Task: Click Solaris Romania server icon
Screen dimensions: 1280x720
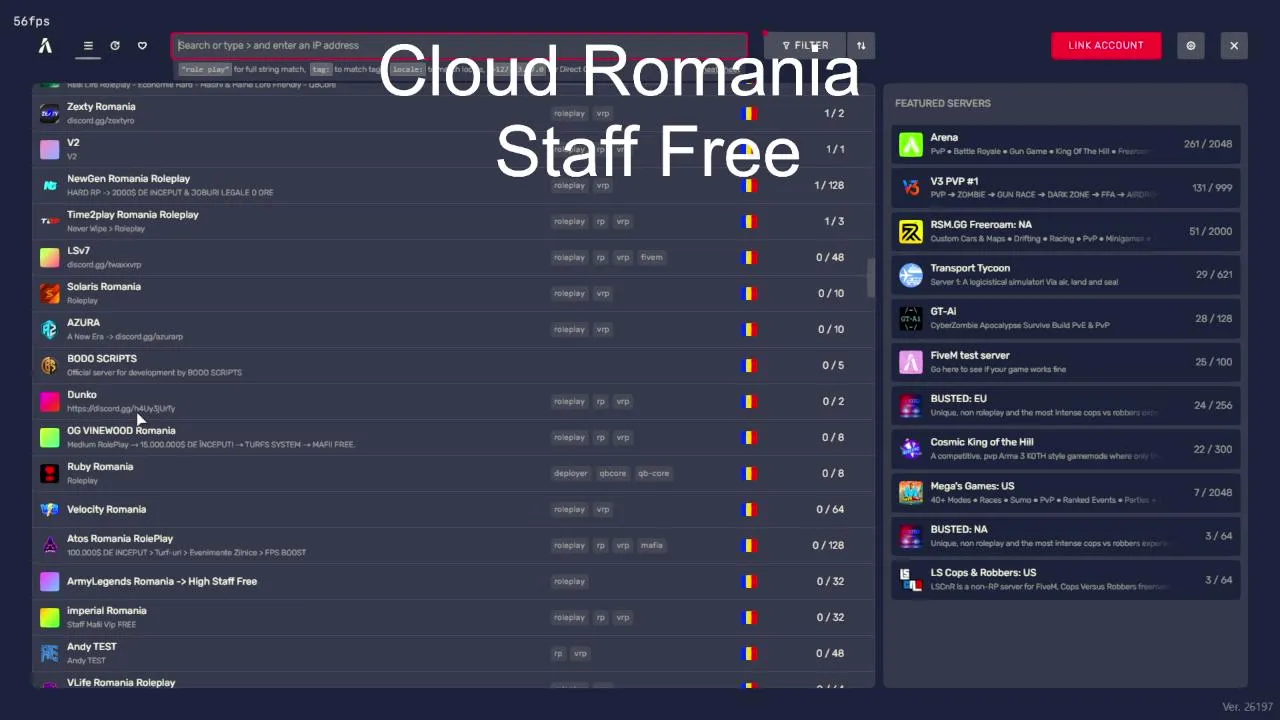Action: coord(49,293)
